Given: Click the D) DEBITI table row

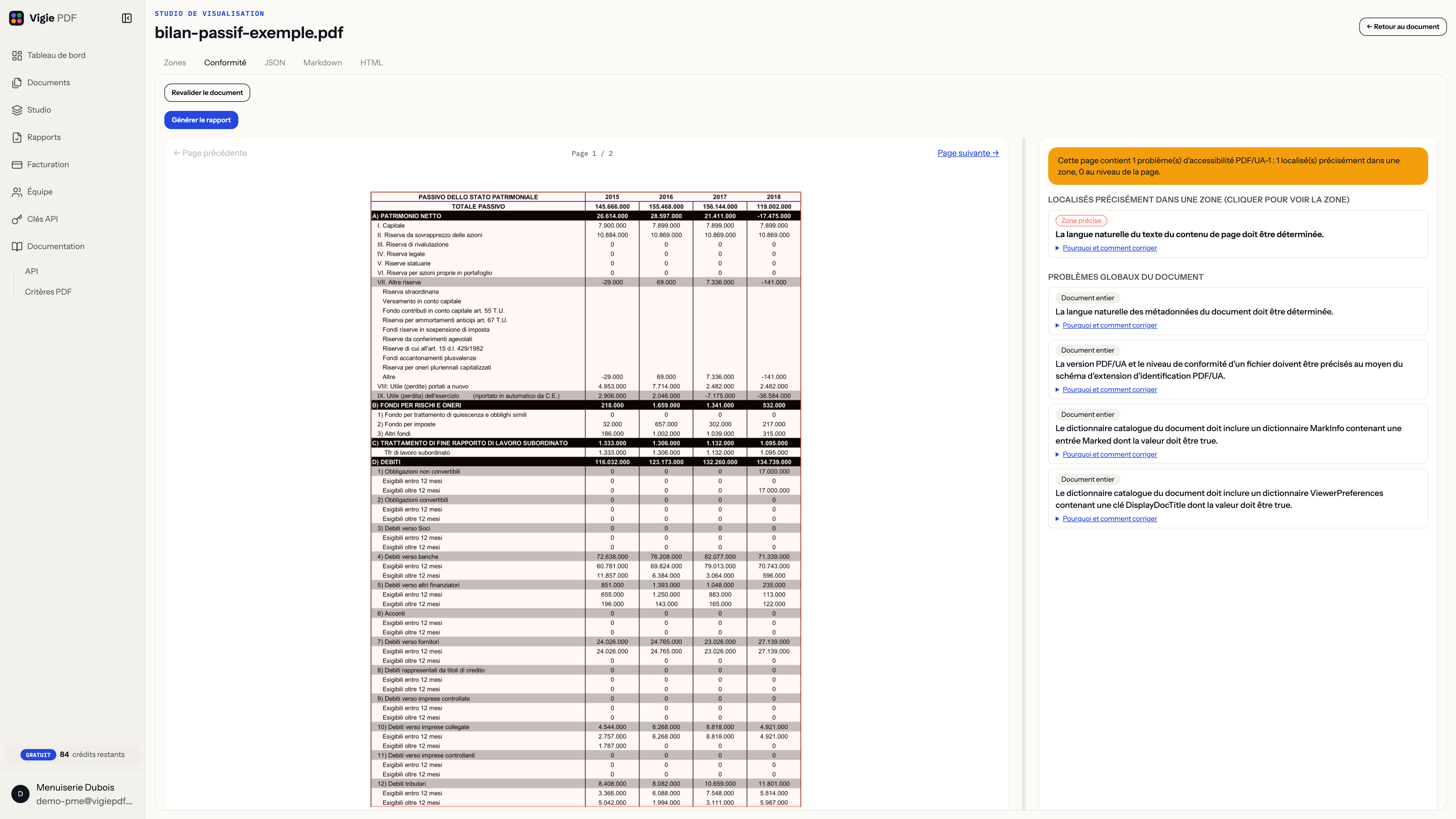Looking at the screenshot, I should (x=586, y=462).
